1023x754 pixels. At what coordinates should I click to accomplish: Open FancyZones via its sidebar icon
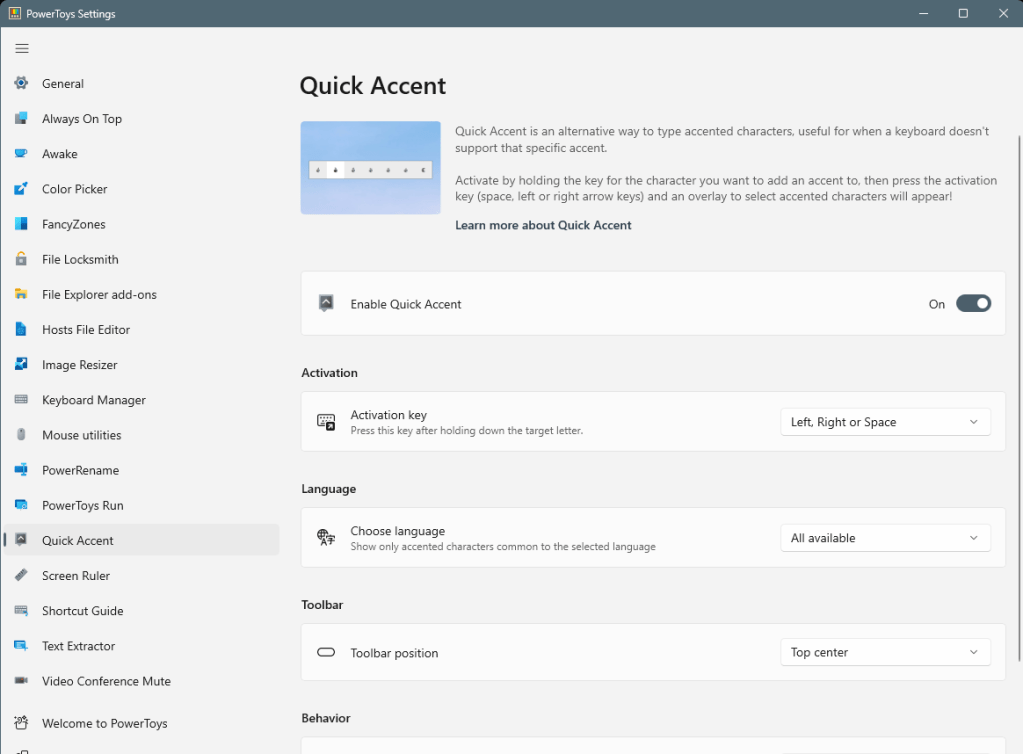[21, 224]
